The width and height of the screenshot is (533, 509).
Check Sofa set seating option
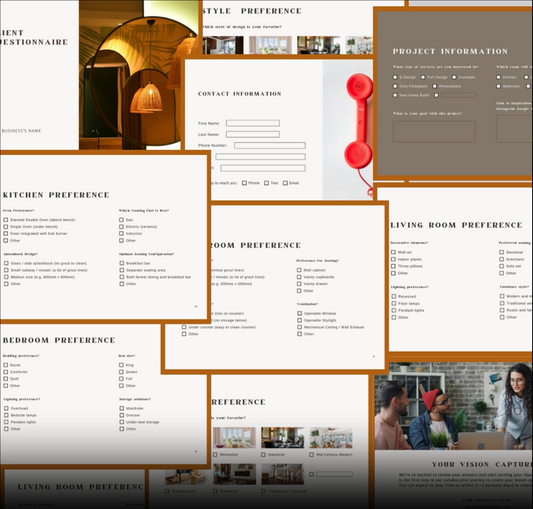click(502, 266)
